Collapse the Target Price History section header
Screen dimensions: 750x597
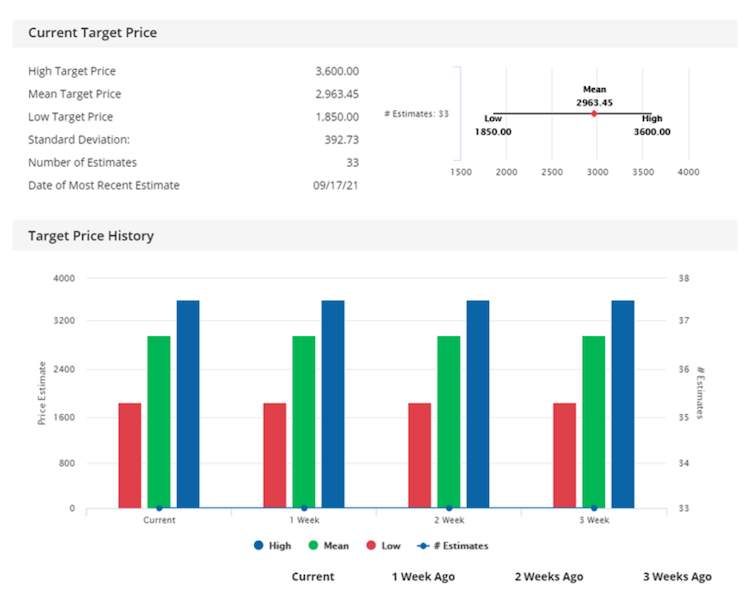tap(91, 236)
